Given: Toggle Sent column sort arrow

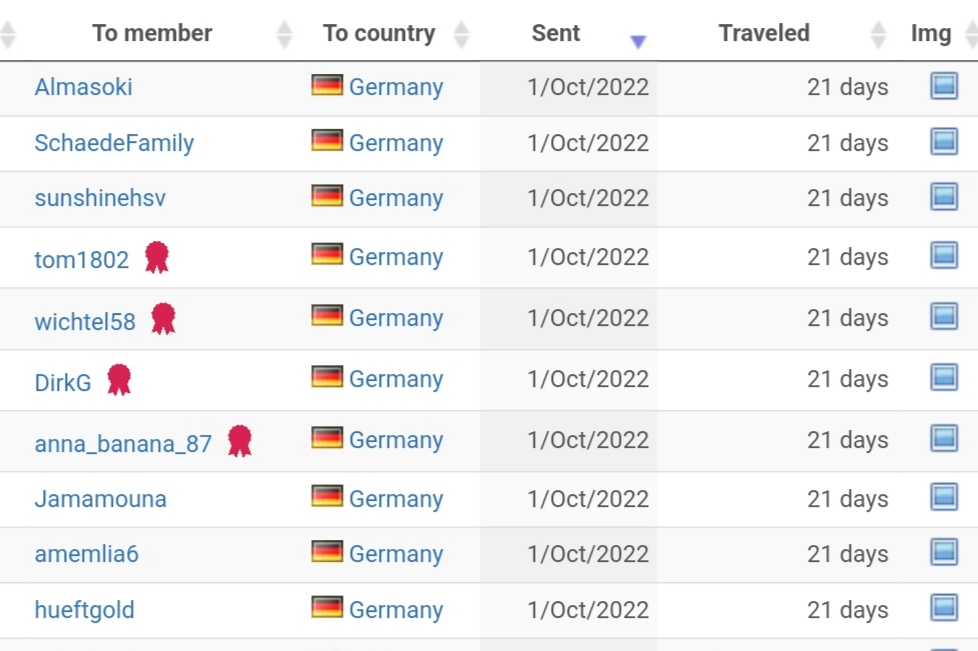Looking at the screenshot, I should click(637, 42).
